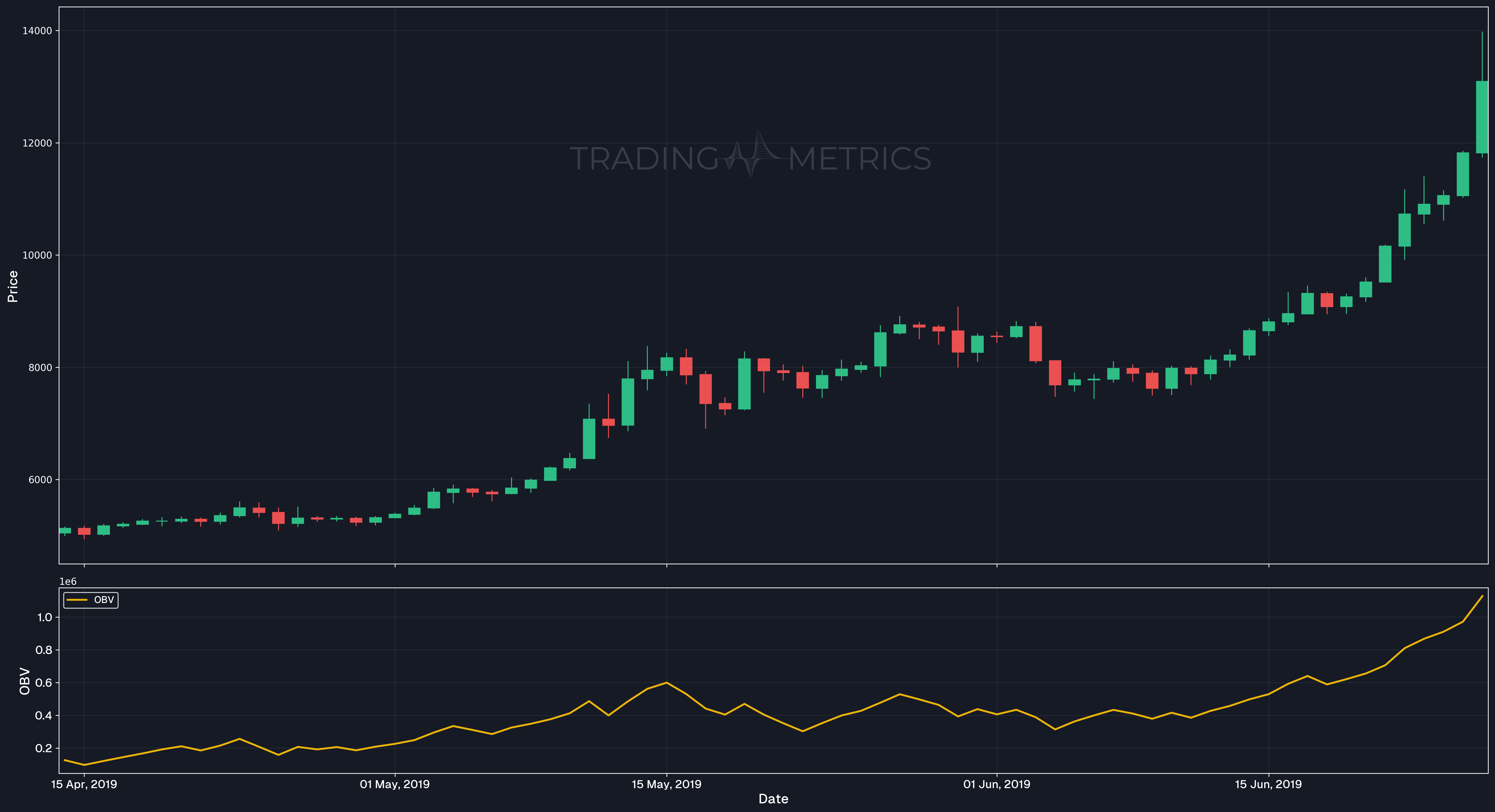Image resolution: width=1495 pixels, height=812 pixels.
Task: Click the 1.0 OBV axis label
Action: tap(45, 617)
